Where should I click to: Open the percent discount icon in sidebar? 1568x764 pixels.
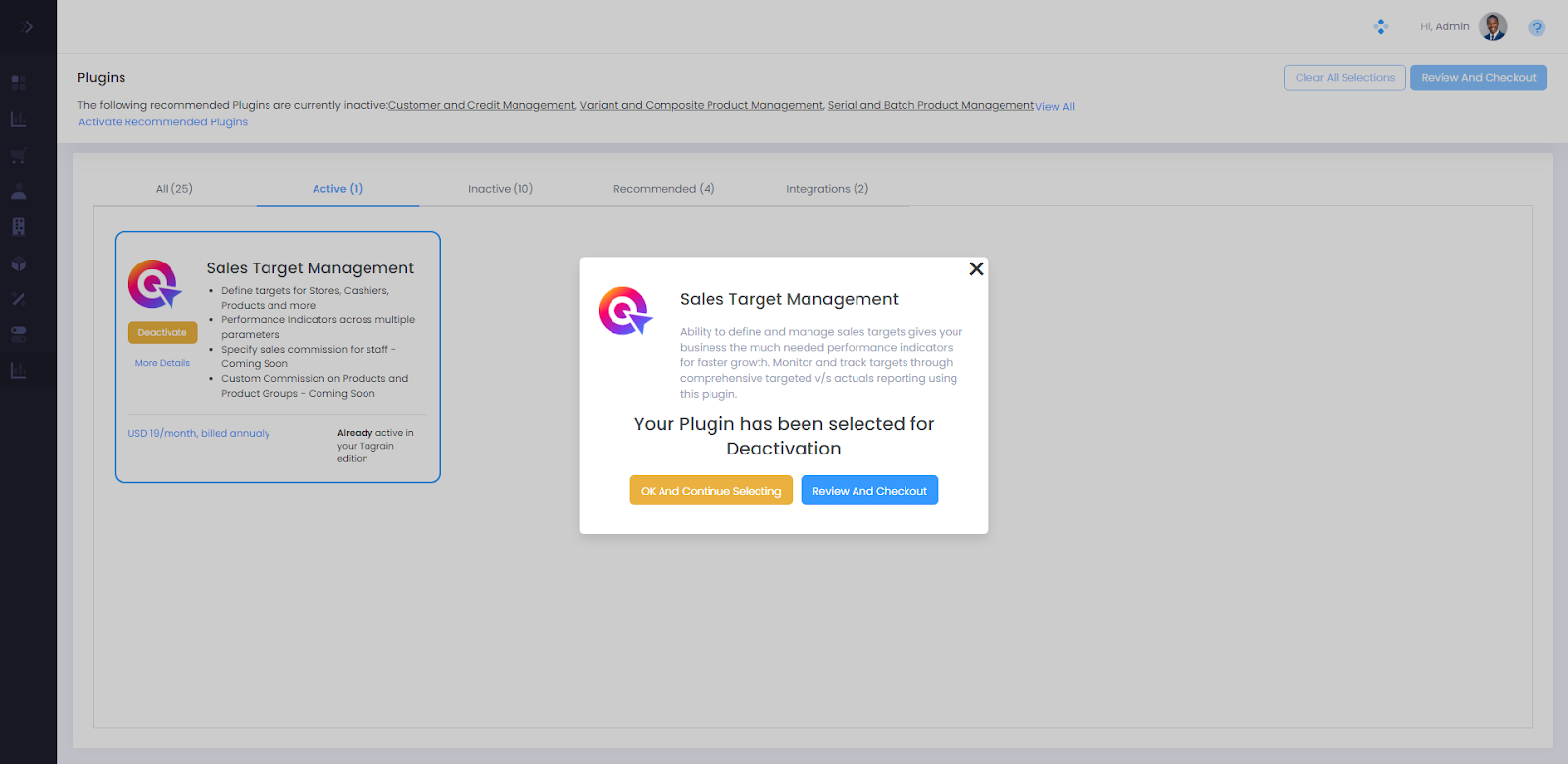pyautogui.click(x=19, y=299)
